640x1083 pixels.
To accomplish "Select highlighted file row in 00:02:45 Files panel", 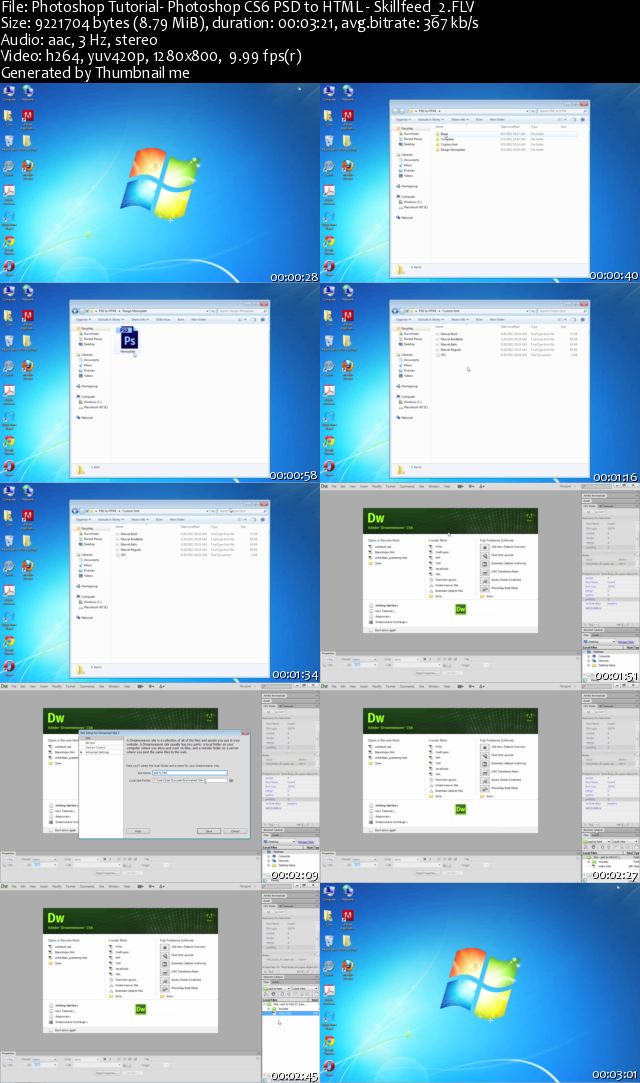I will pos(290,1013).
